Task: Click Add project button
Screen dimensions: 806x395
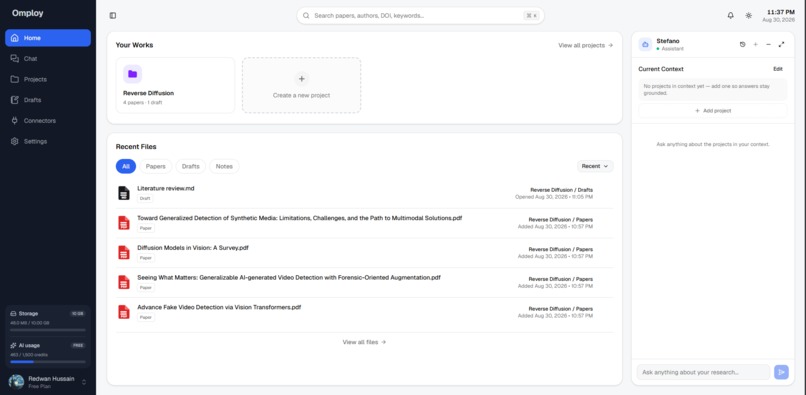Action: [x=712, y=111]
